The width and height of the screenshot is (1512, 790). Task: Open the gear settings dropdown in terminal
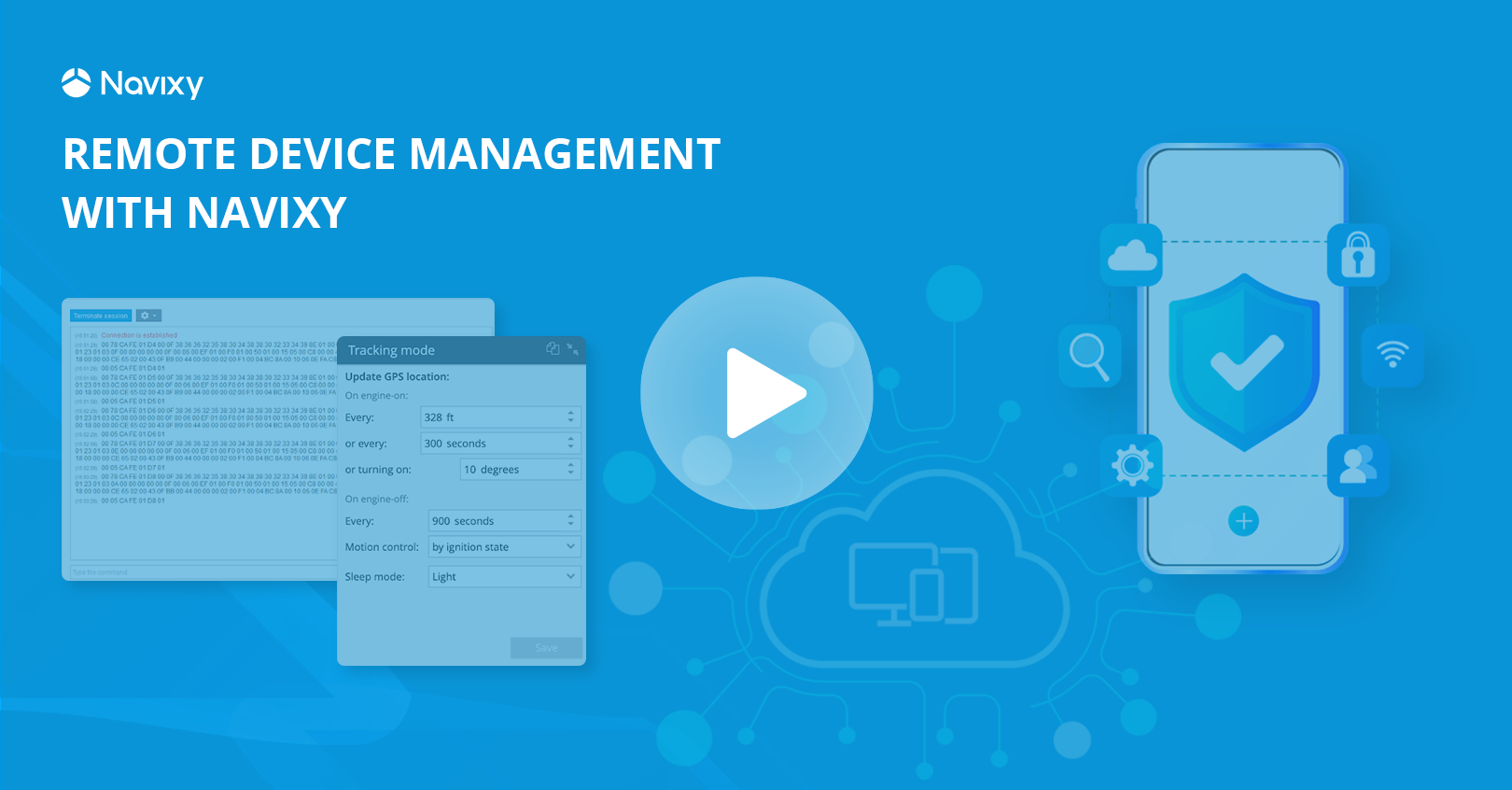pyautogui.click(x=148, y=316)
